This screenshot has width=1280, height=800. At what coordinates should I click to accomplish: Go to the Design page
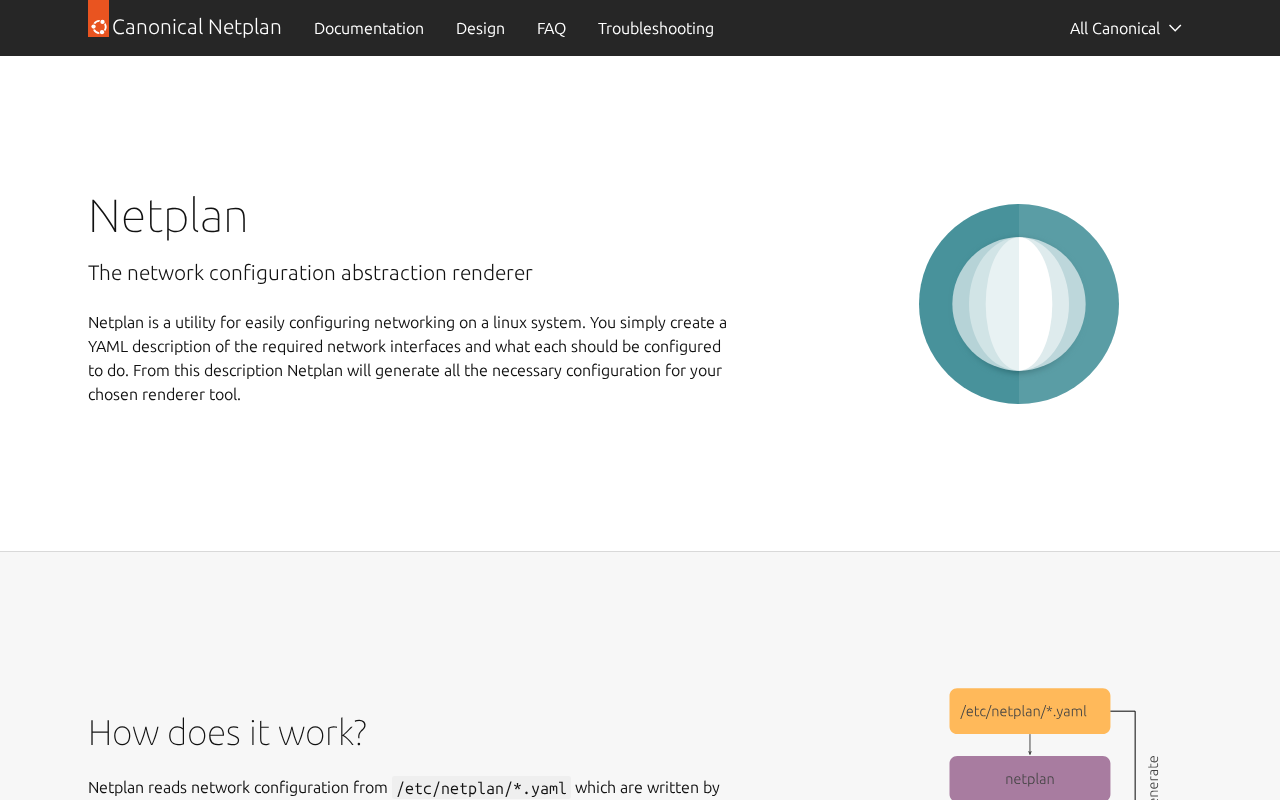point(480,28)
